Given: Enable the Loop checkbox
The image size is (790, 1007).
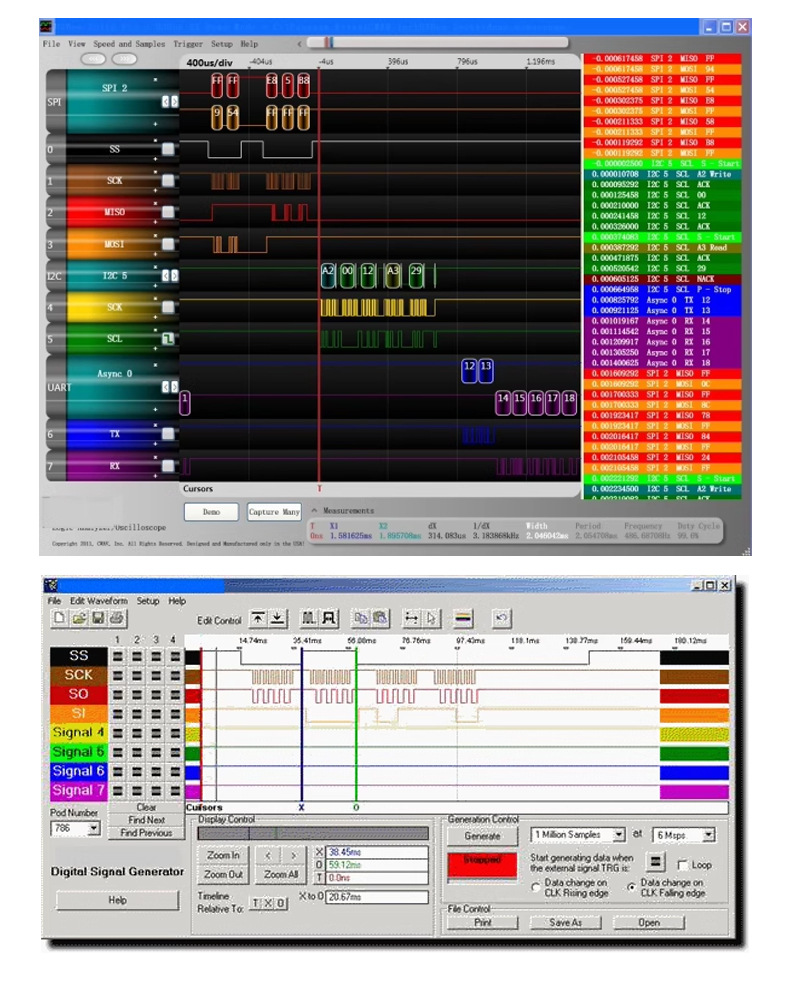Looking at the screenshot, I should (683, 864).
